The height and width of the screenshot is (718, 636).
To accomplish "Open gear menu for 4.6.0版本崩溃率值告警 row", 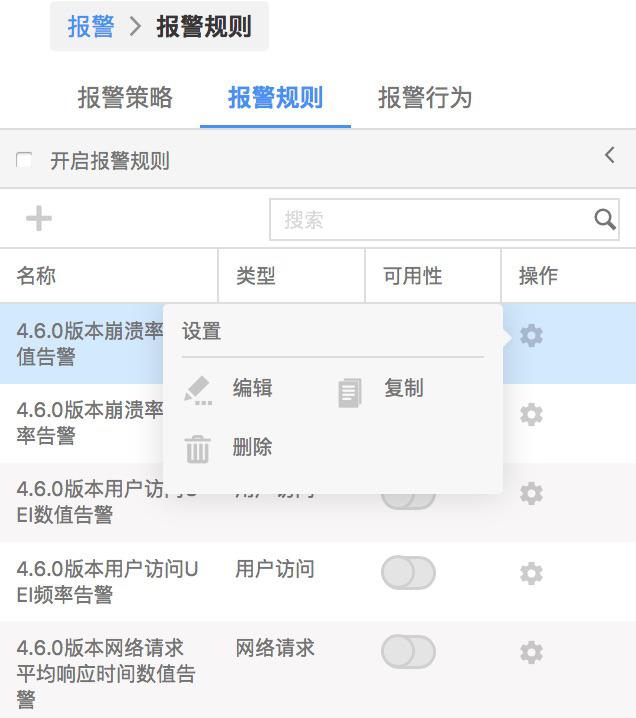I will click(x=531, y=336).
